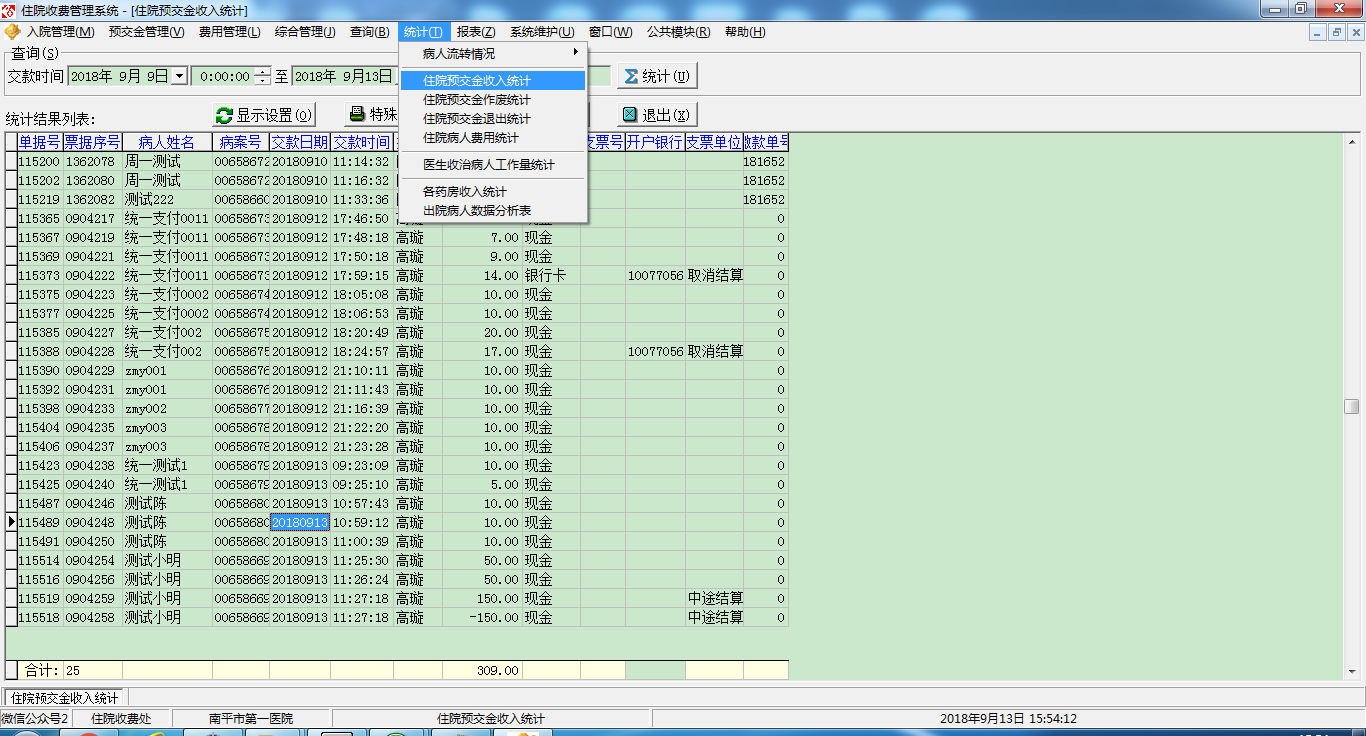Click 住院收费处 in the status bar
This screenshot has width=1366, height=736.
(x=121, y=718)
